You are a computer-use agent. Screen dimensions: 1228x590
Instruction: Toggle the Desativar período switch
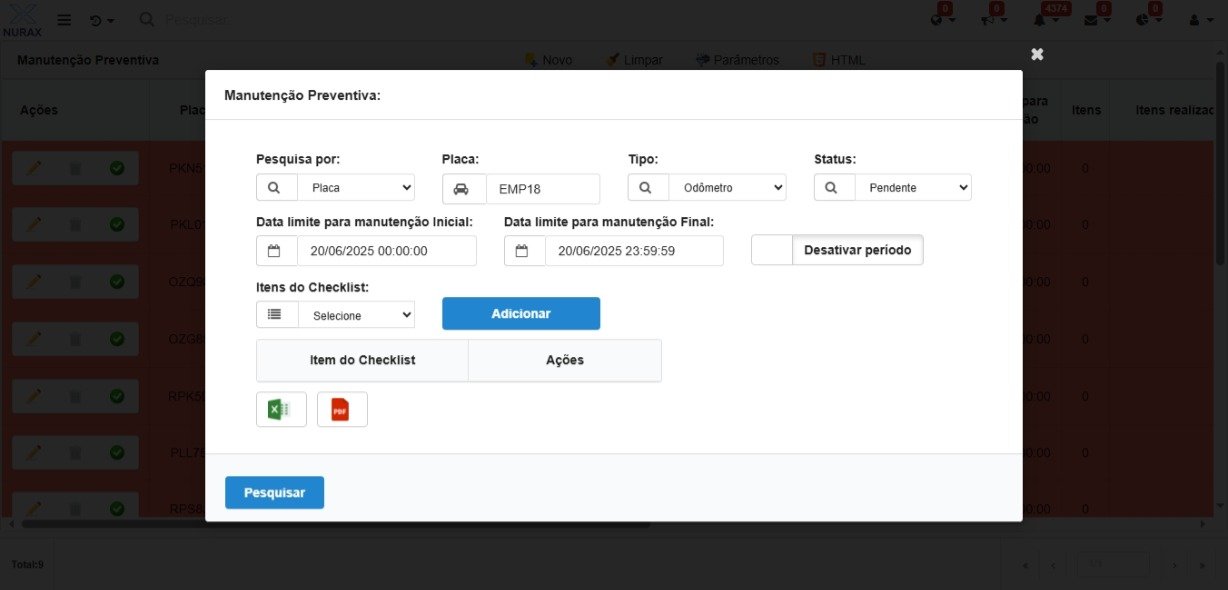[x=772, y=250]
